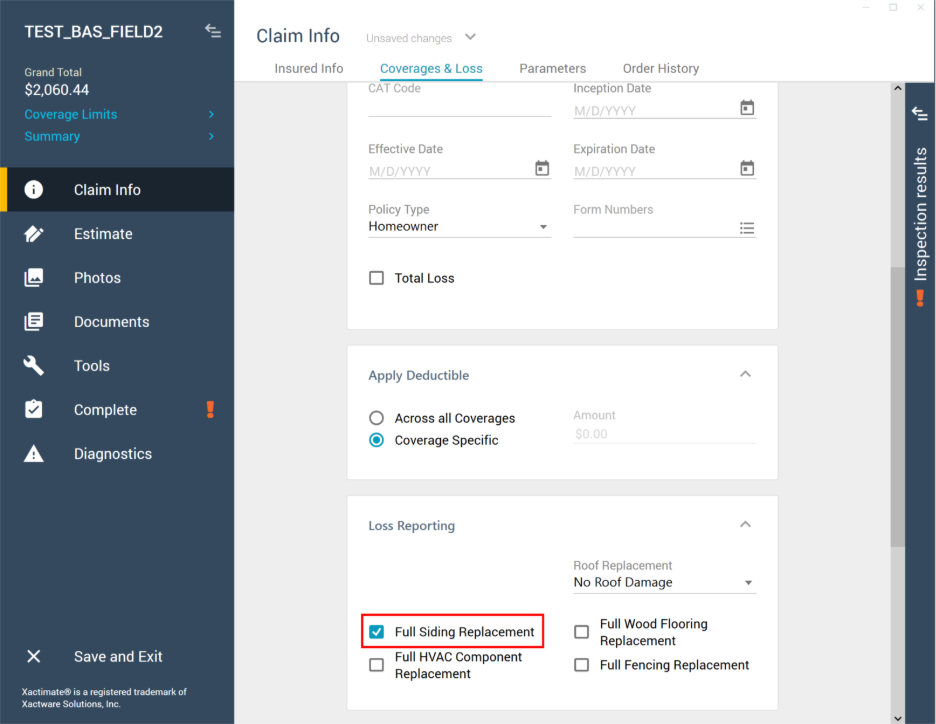Go to the Photos section

pos(97,278)
